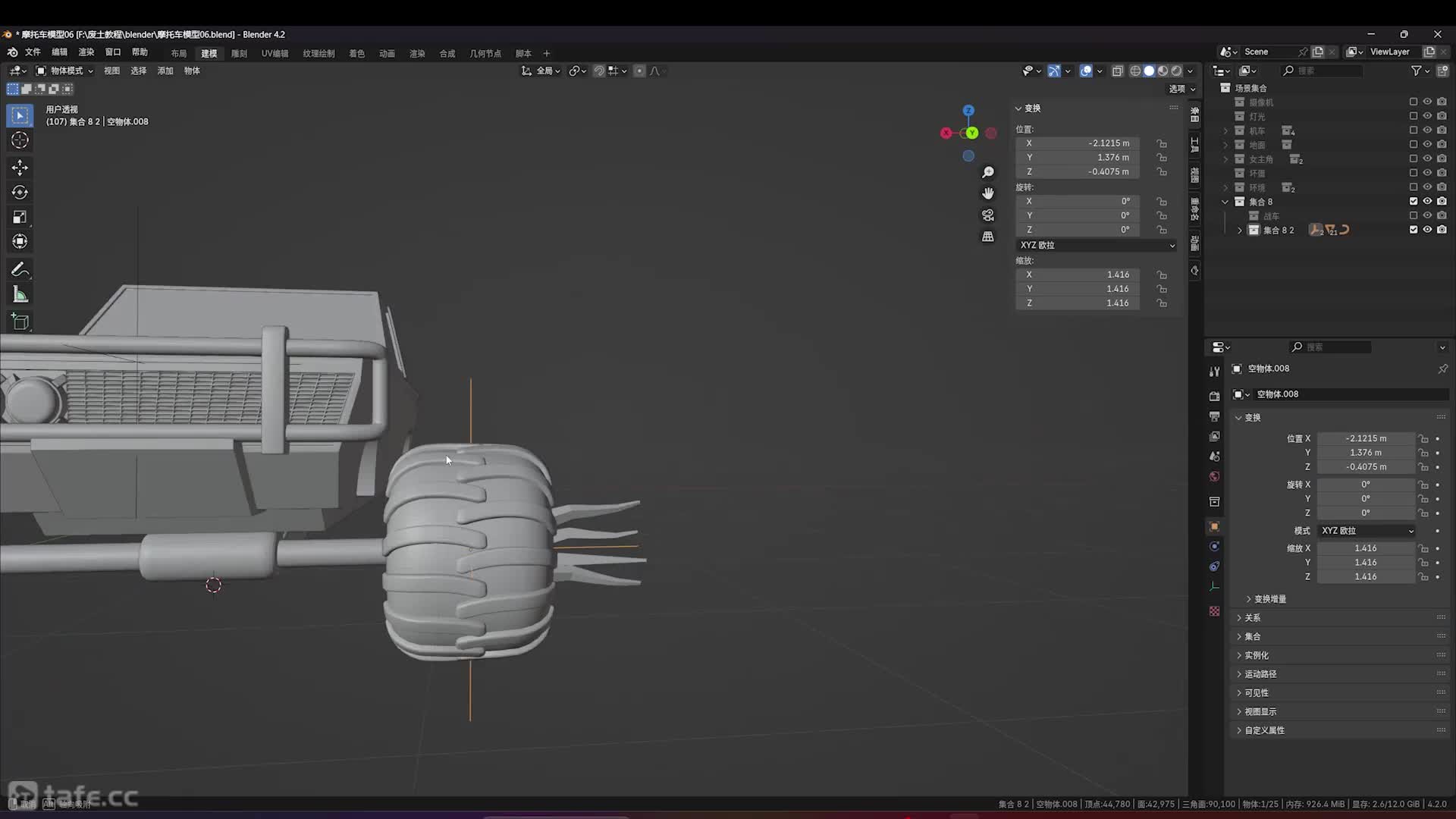Screen dimensions: 1456x819
Task: Toggle X-ray mode in viewport header
Action: tap(1118, 71)
